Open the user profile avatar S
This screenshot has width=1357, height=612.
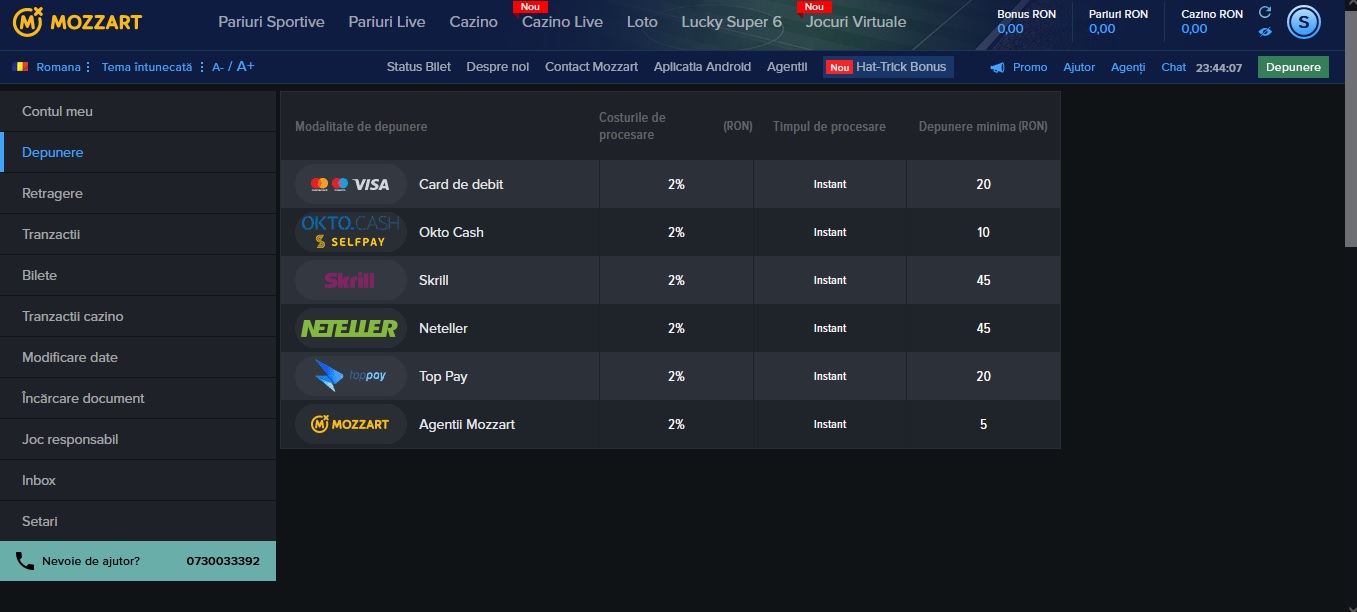1303,21
